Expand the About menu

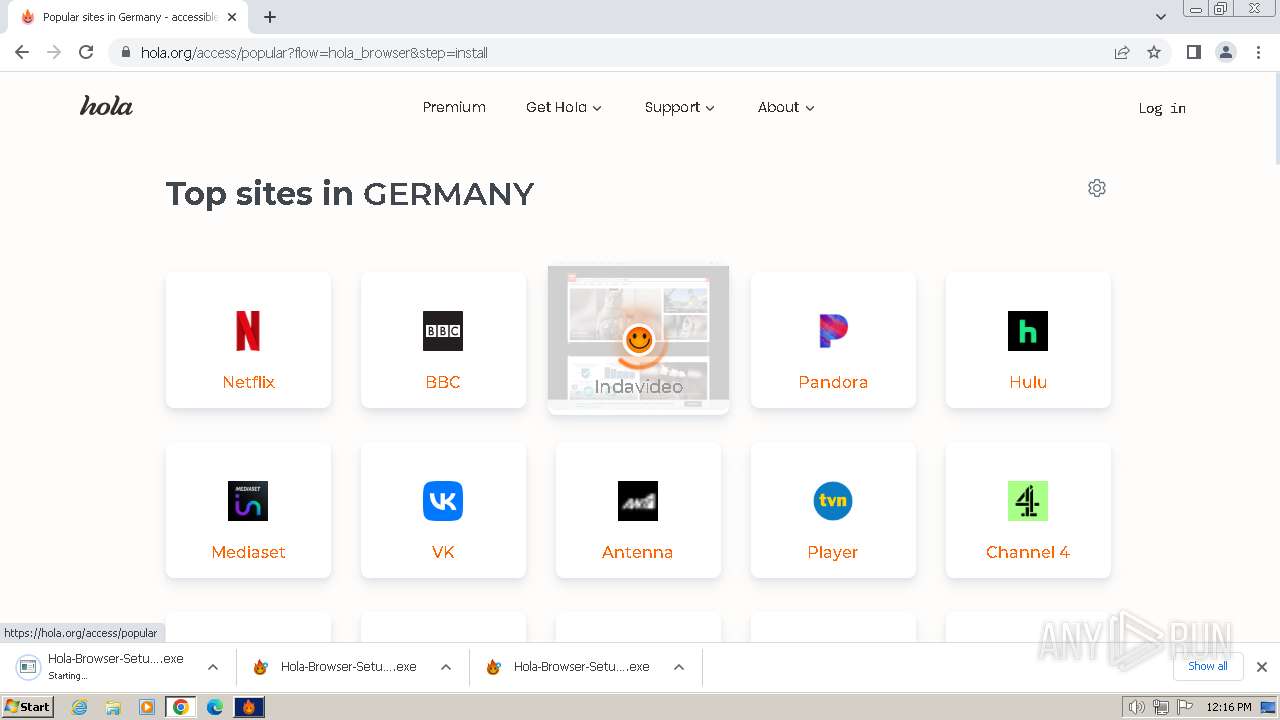pos(786,107)
